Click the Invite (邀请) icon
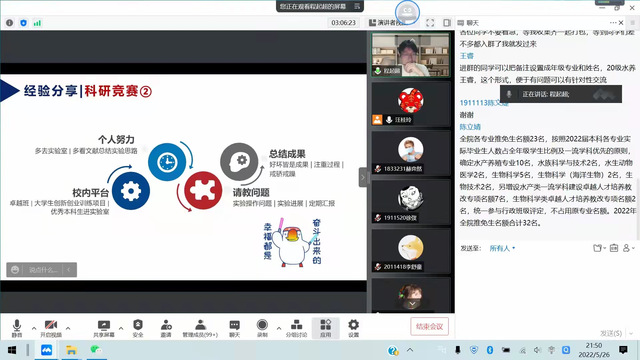Screen dimensions: 640x360 pos(166,328)
